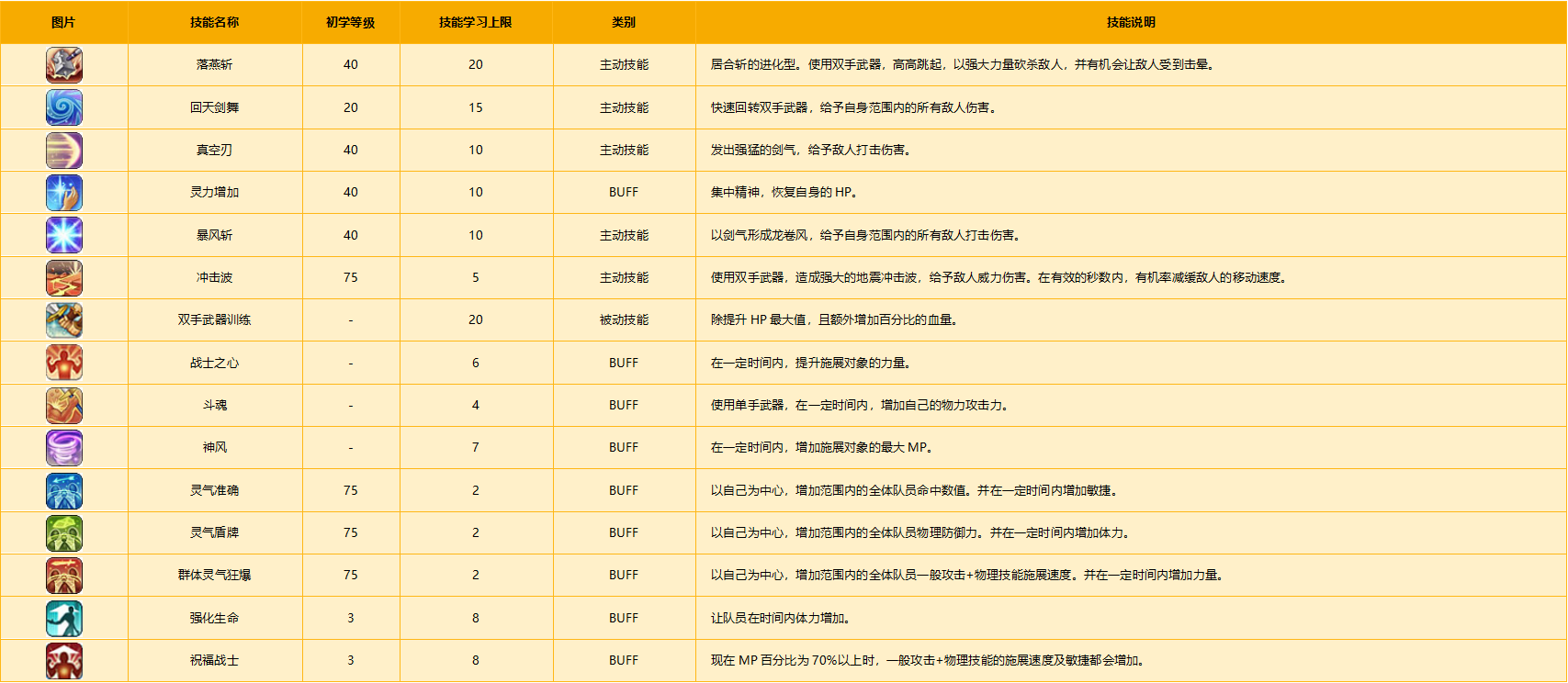Click the 群体灵气狂爆 skill icon
1568x683 pixels.
[x=64, y=576]
